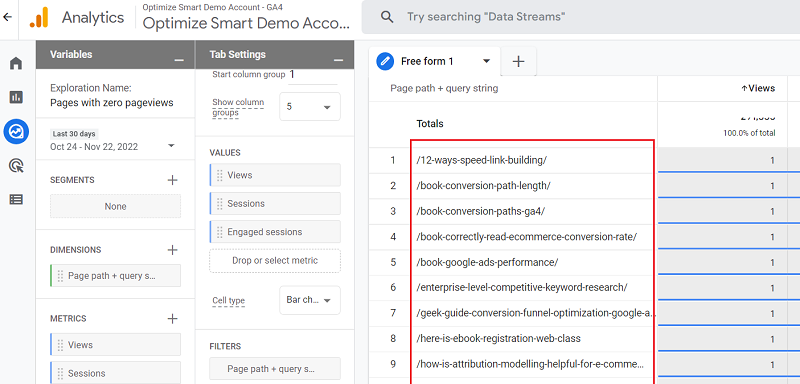Click row /enterprise-level-competitive-keyword-research/
Viewport: 800px width, 384px height.
(x=522, y=288)
